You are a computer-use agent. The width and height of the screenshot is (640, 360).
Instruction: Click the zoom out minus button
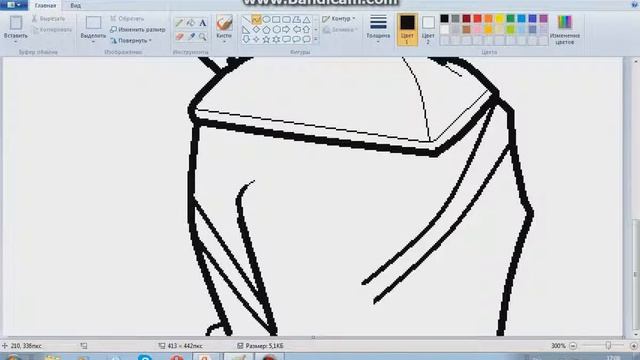(573, 346)
